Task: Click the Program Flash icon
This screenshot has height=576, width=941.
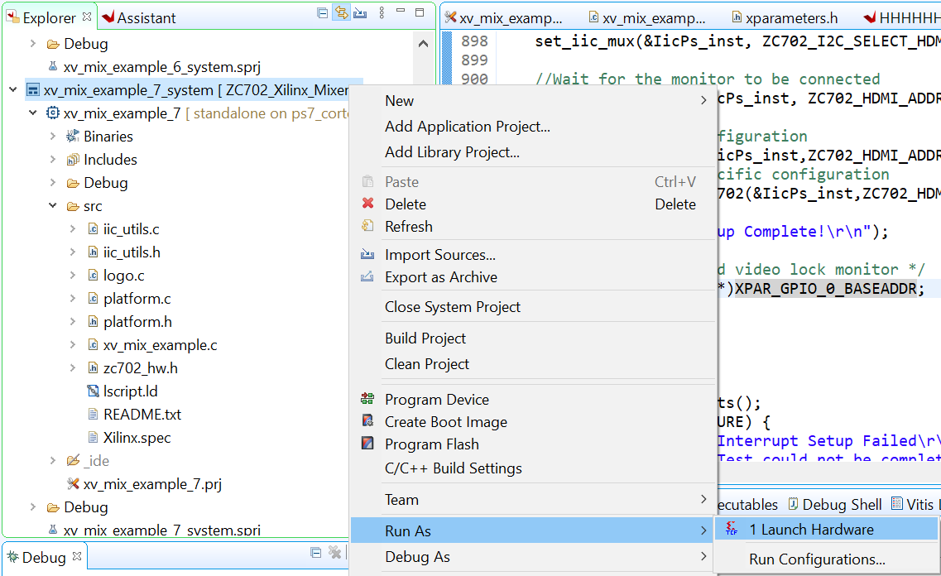Action: pos(367,443)
